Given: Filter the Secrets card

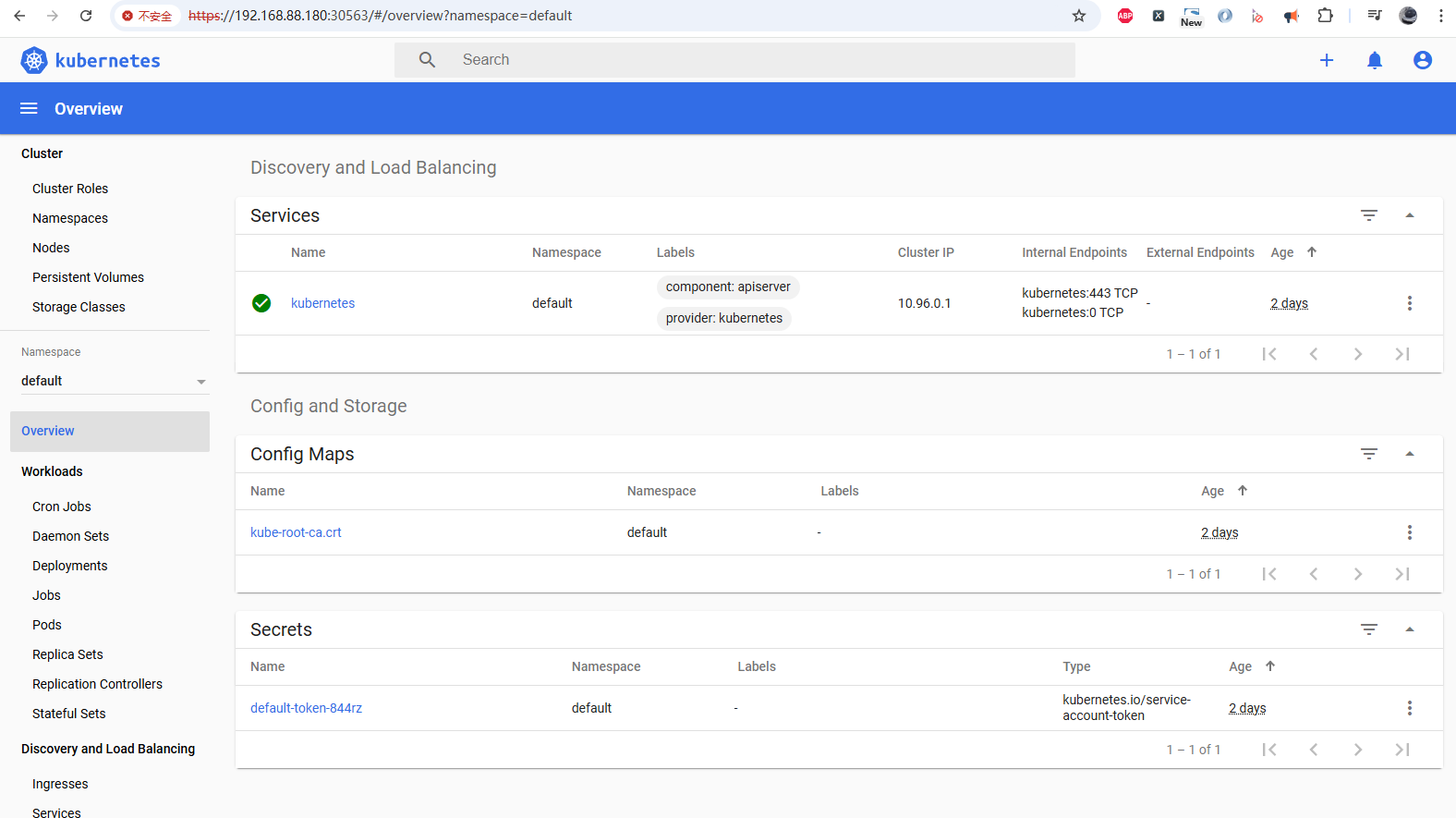Looking at the screenshot, I should (x=1369, y=629).
